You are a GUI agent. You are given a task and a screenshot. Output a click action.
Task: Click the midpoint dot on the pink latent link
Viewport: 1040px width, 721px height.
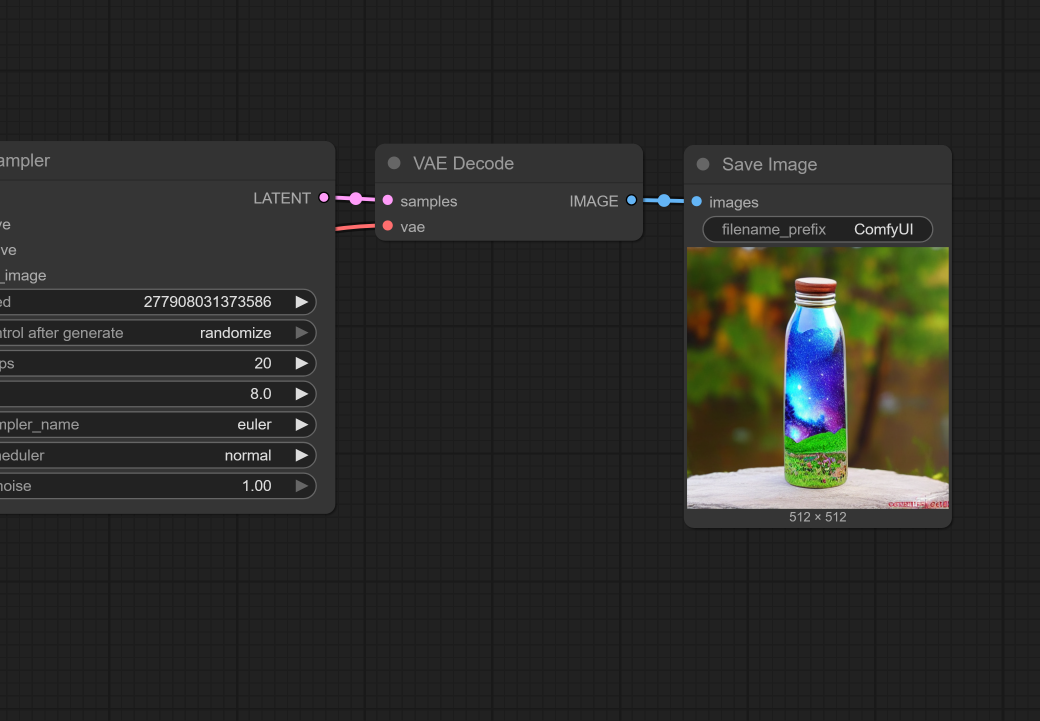(356, 198)
